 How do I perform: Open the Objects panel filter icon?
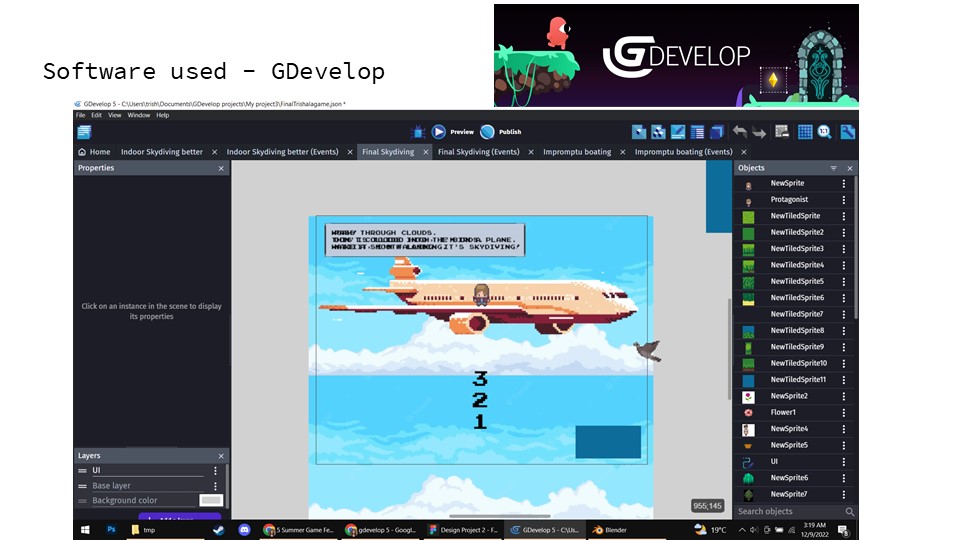833,168
